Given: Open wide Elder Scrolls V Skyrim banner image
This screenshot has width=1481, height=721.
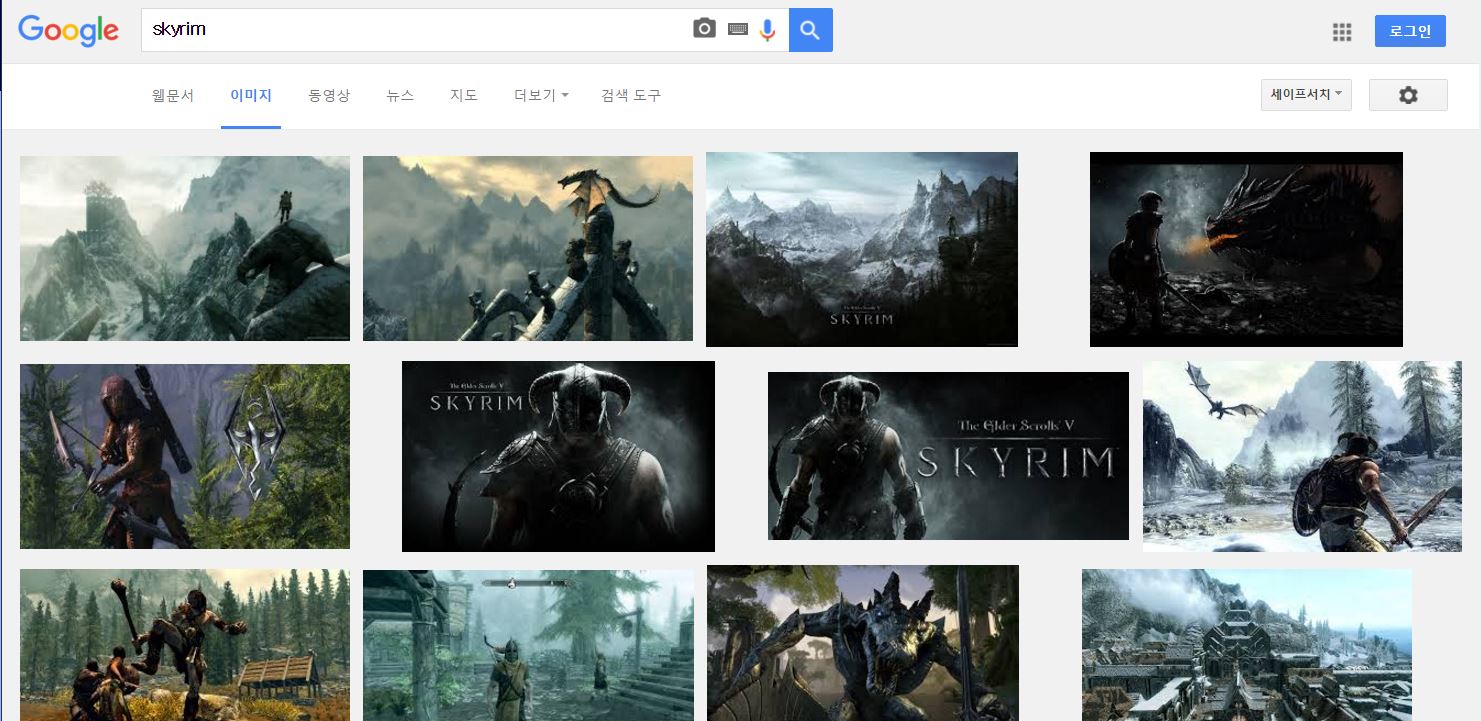Looking at the screenshot, I should pos(948,456).
